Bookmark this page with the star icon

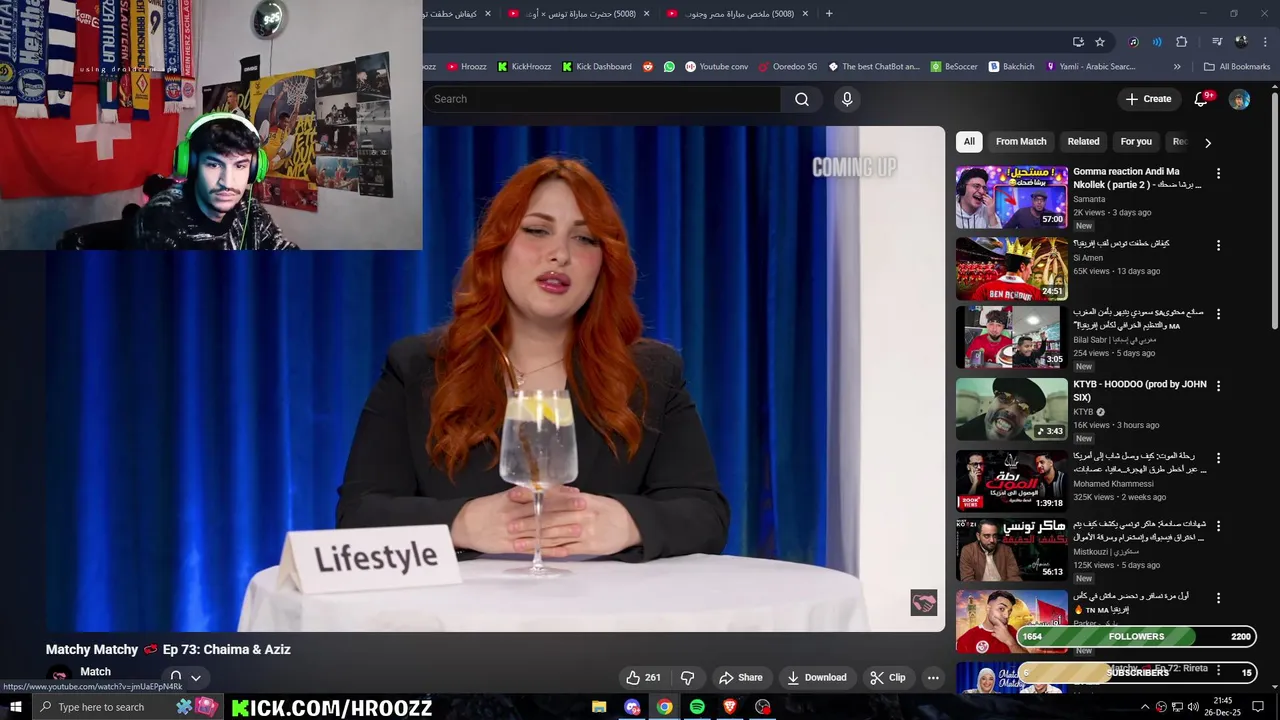coord(1100,42)
